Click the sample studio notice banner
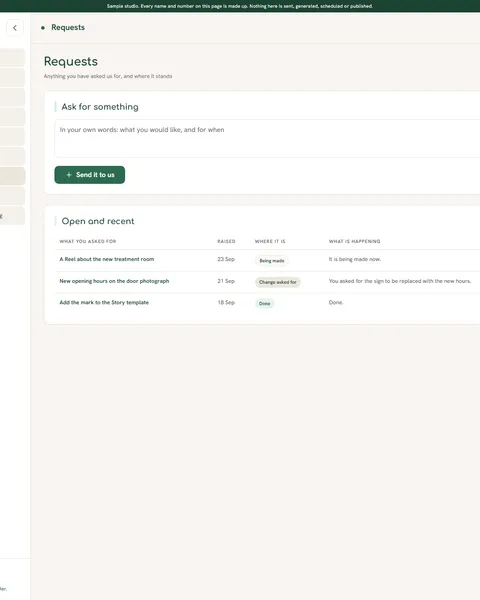Viewport: 480px width, 600px height. coord(240,6)
